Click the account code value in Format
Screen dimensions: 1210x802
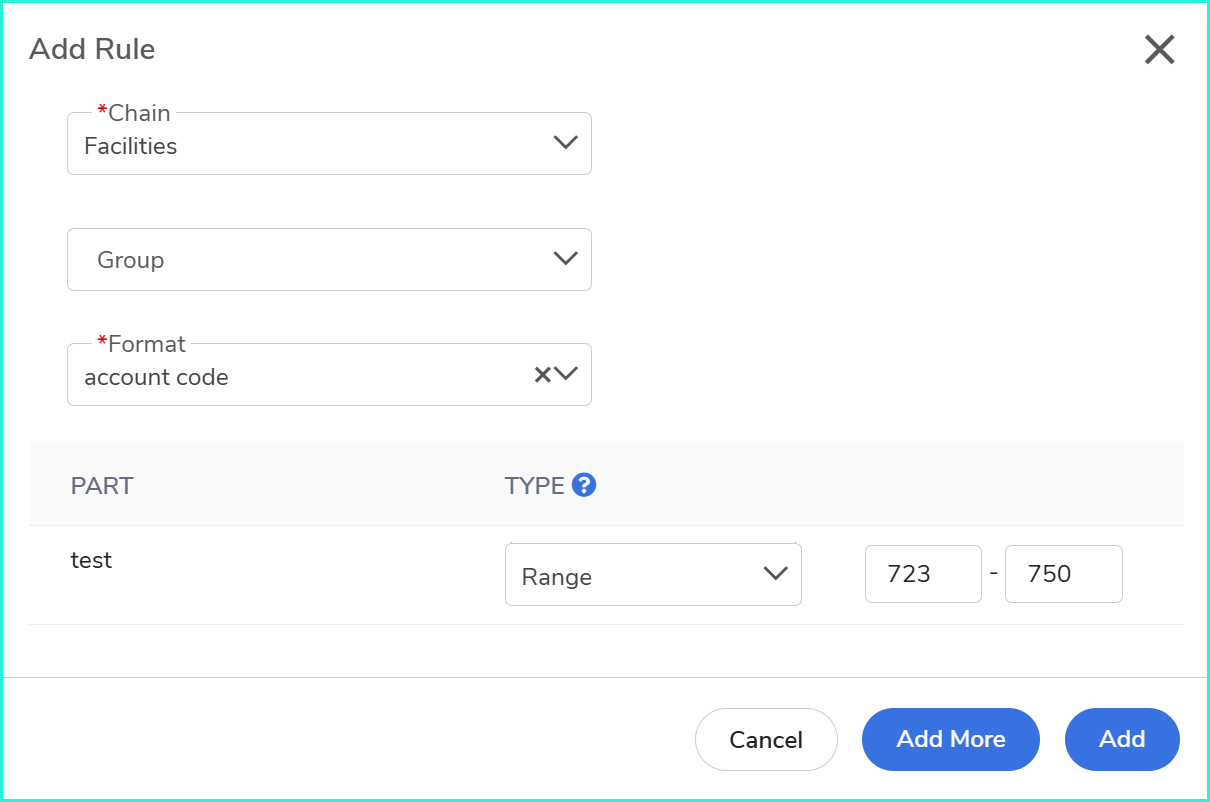(x=156, y=377)
